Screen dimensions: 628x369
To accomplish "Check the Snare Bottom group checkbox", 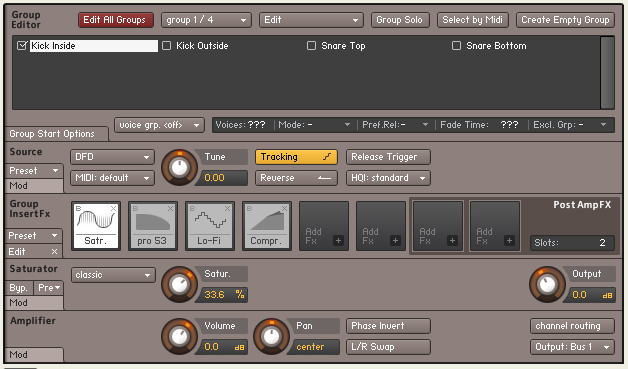I will click(x=456, y=46).
